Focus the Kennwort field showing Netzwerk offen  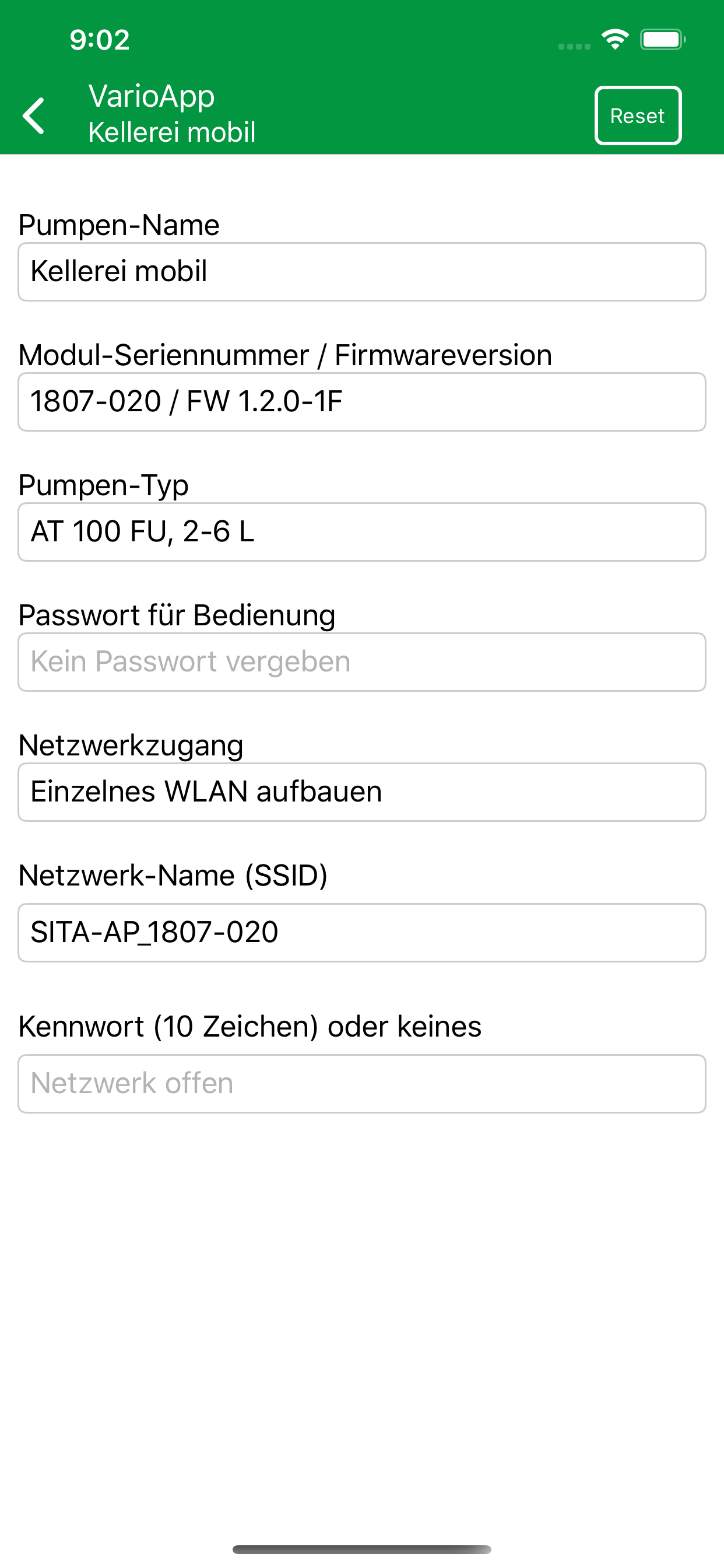(361, 1083)
